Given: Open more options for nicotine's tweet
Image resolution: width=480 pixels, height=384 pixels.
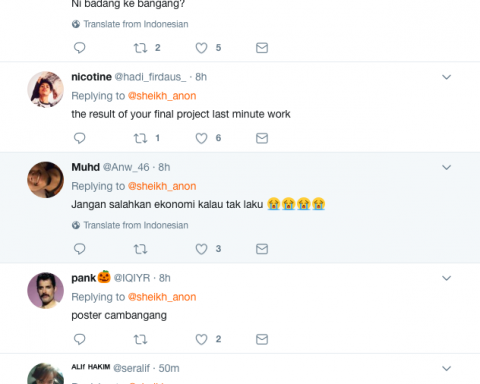Looking at the screenshot, I should [x=446, y=77].
